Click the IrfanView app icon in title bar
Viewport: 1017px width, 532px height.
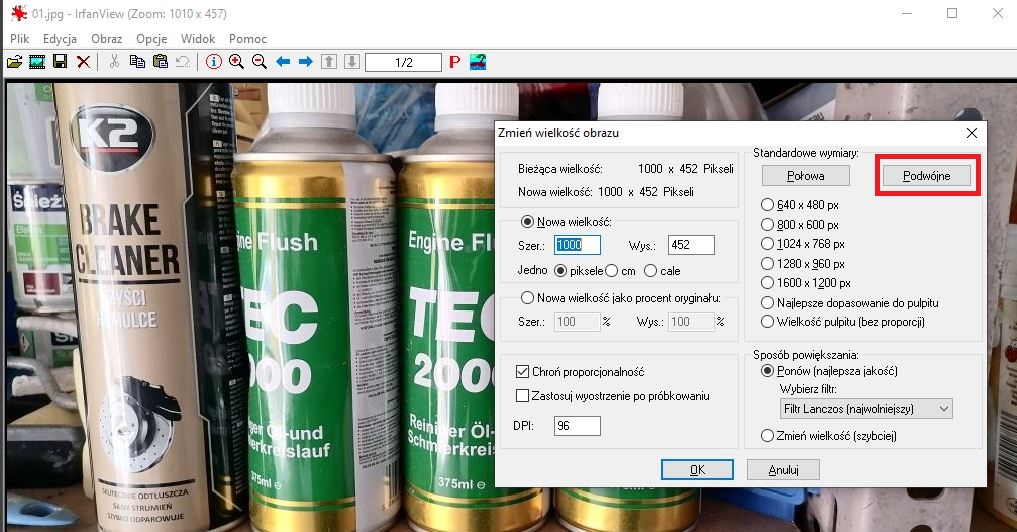(19, 13)
